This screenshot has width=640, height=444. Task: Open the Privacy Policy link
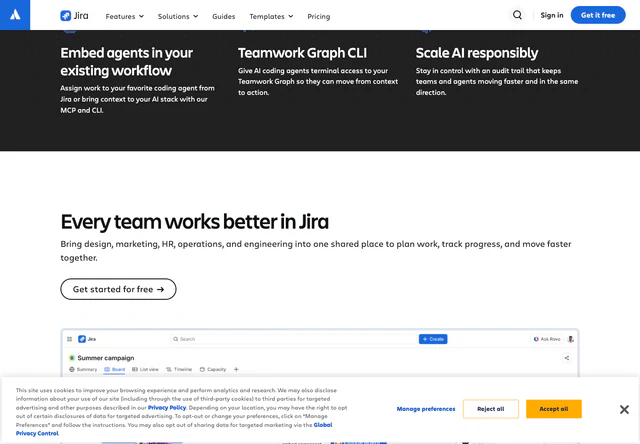click(167, 408)
